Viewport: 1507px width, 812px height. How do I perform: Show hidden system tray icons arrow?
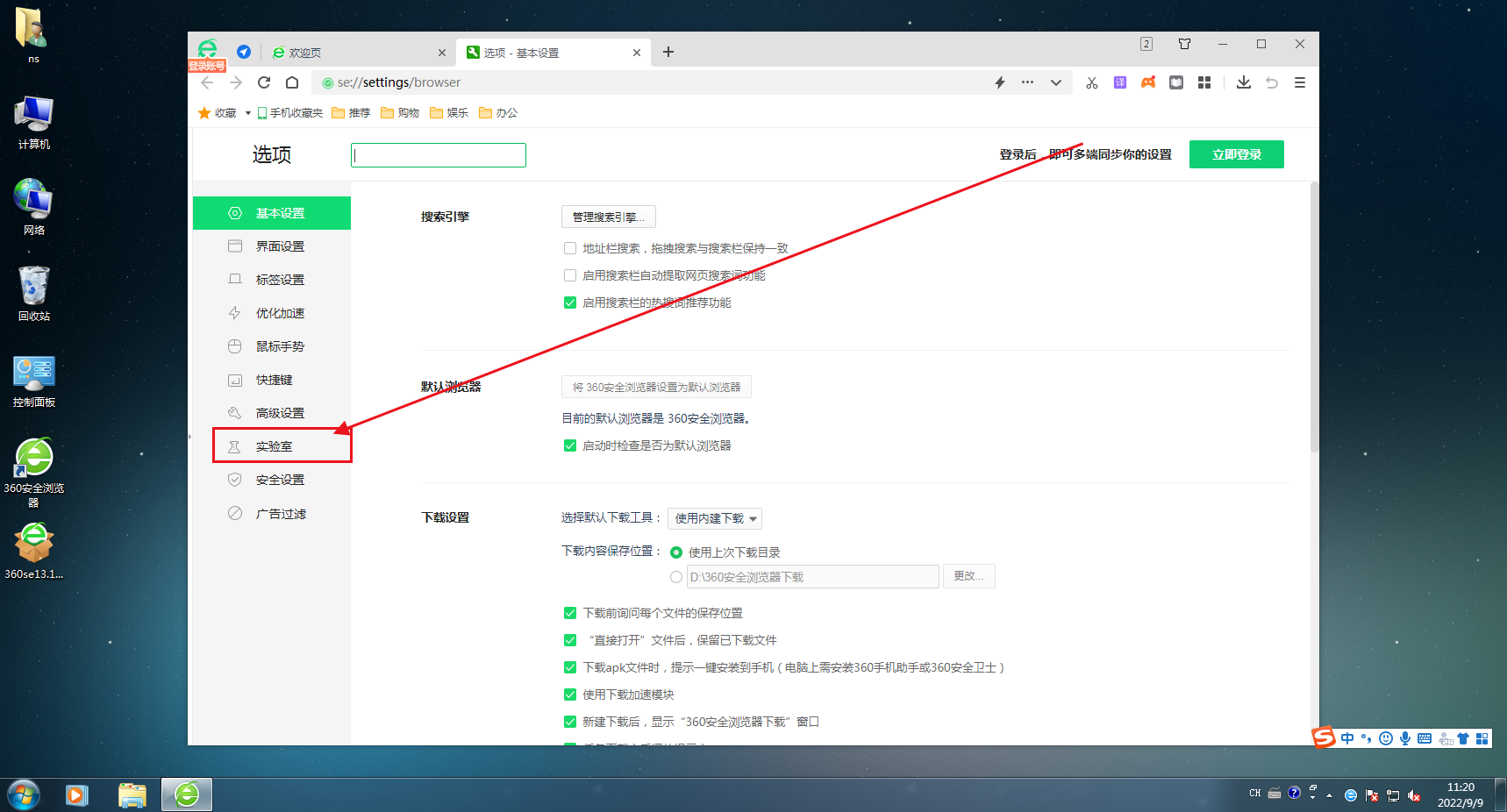point(1330,795)
